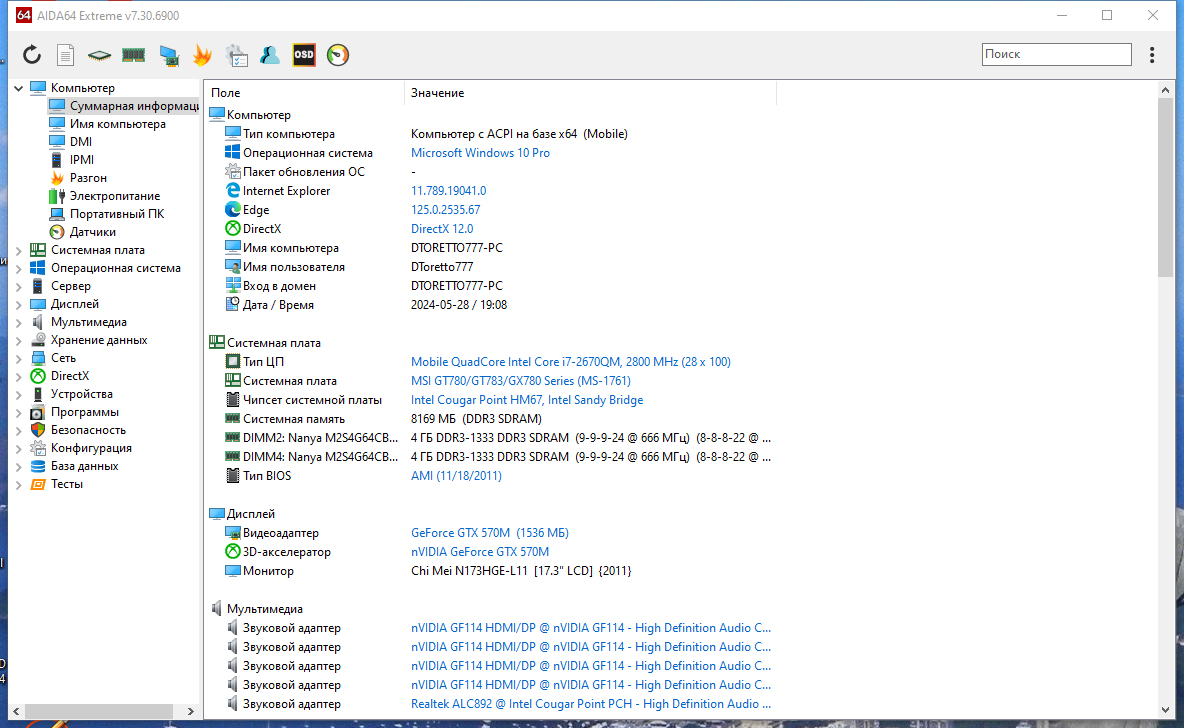
Task: Open the Report page icon
Action: pos(66,54)
